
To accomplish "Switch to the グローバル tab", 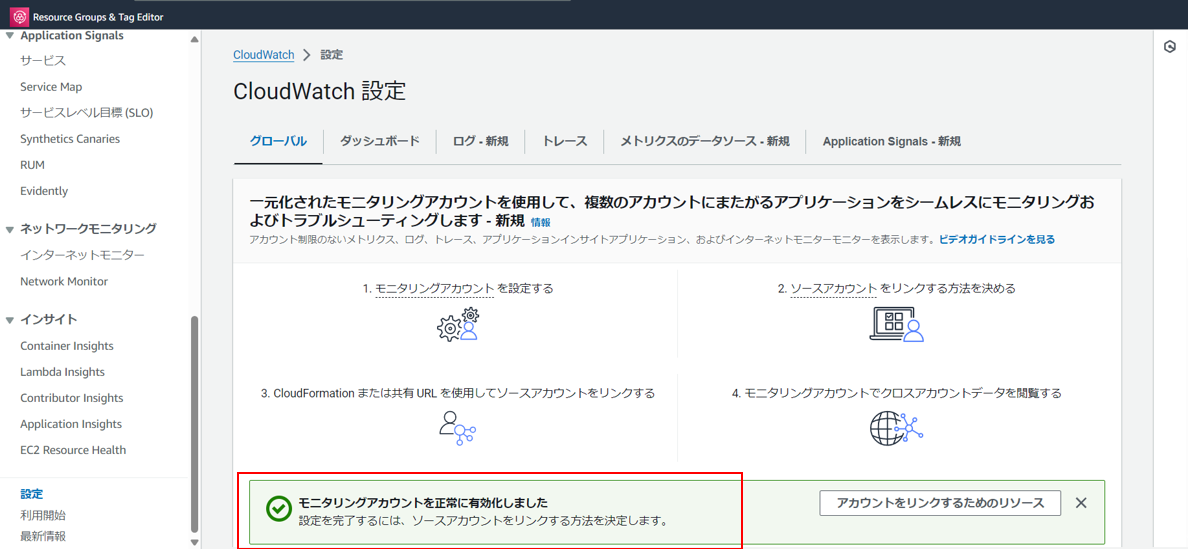I will click(x=278, y=141).
